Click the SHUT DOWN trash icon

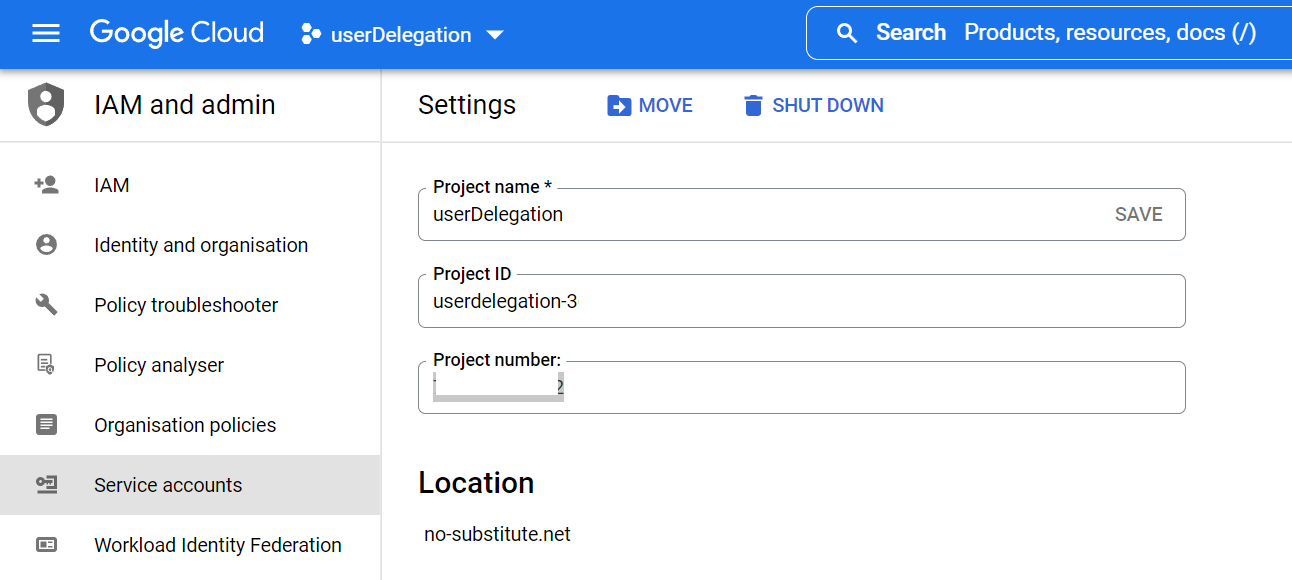pos(753,105)
